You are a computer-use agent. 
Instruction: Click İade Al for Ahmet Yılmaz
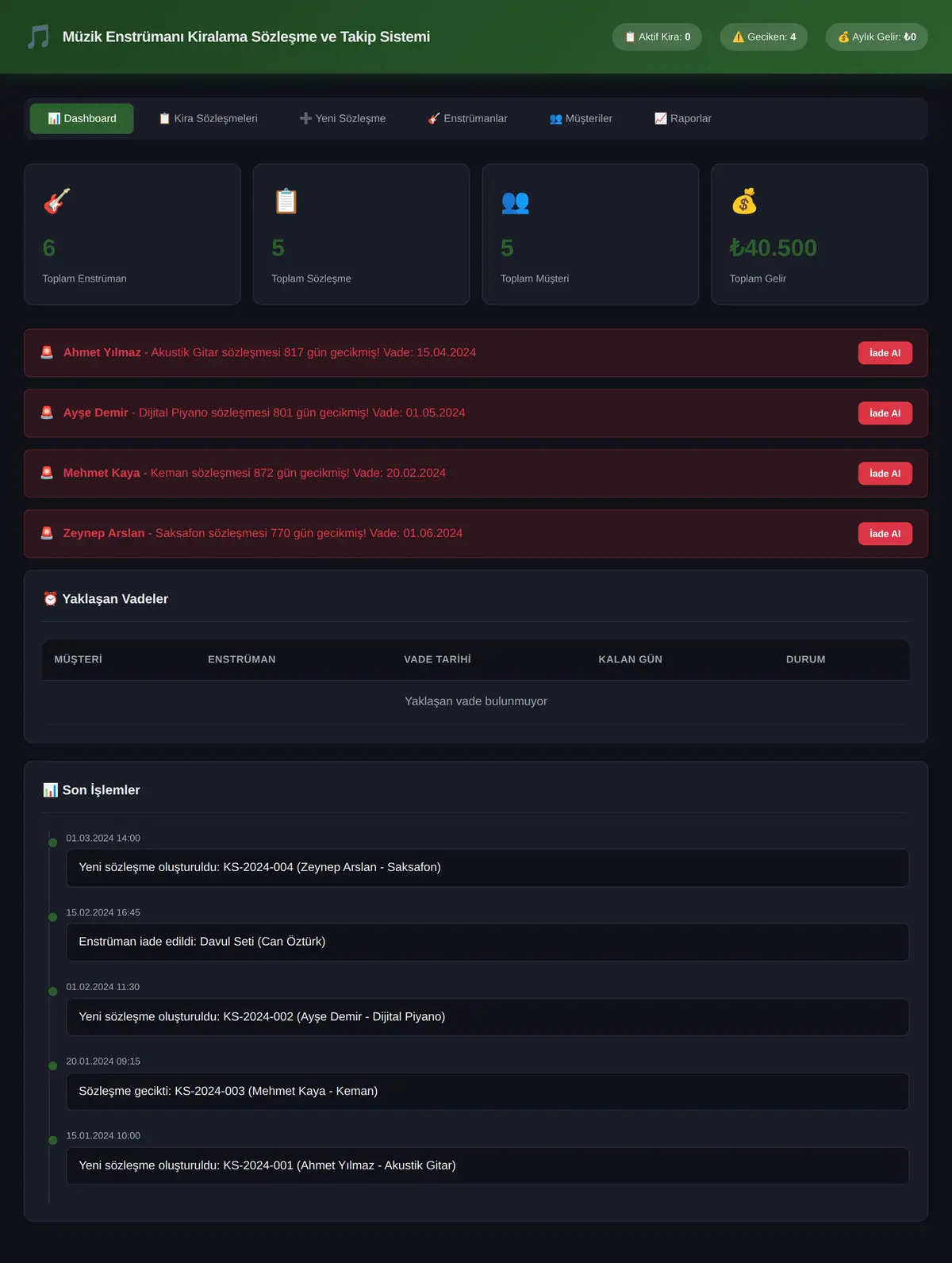pos(885,353)
